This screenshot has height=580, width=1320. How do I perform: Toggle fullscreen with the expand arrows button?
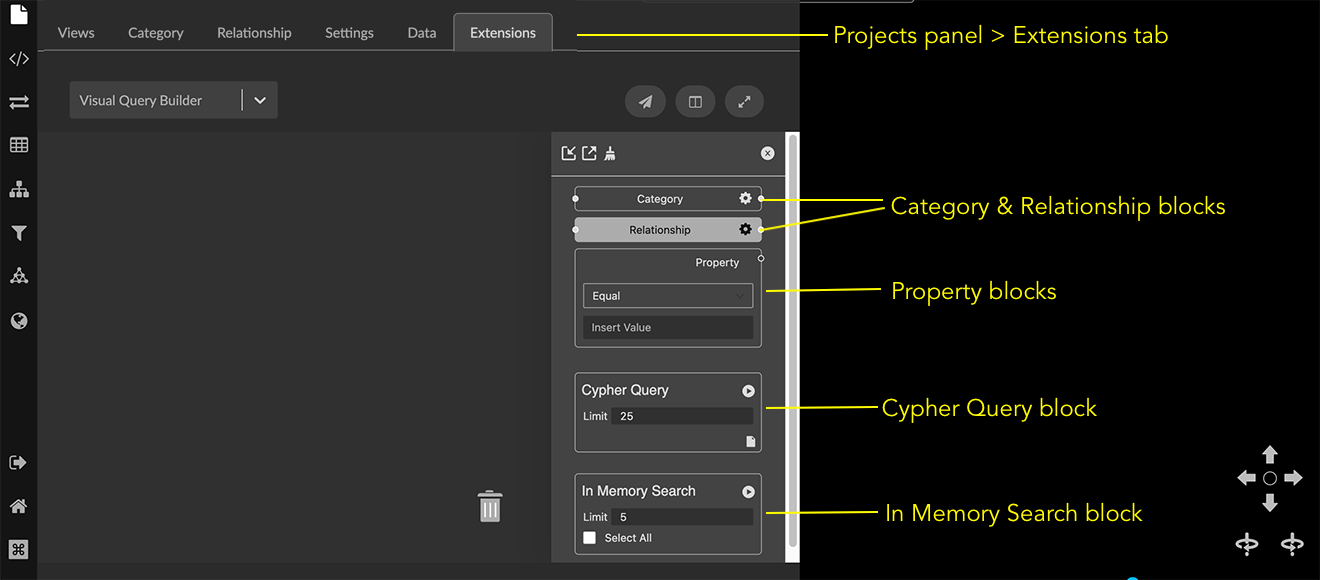point(744,101)
